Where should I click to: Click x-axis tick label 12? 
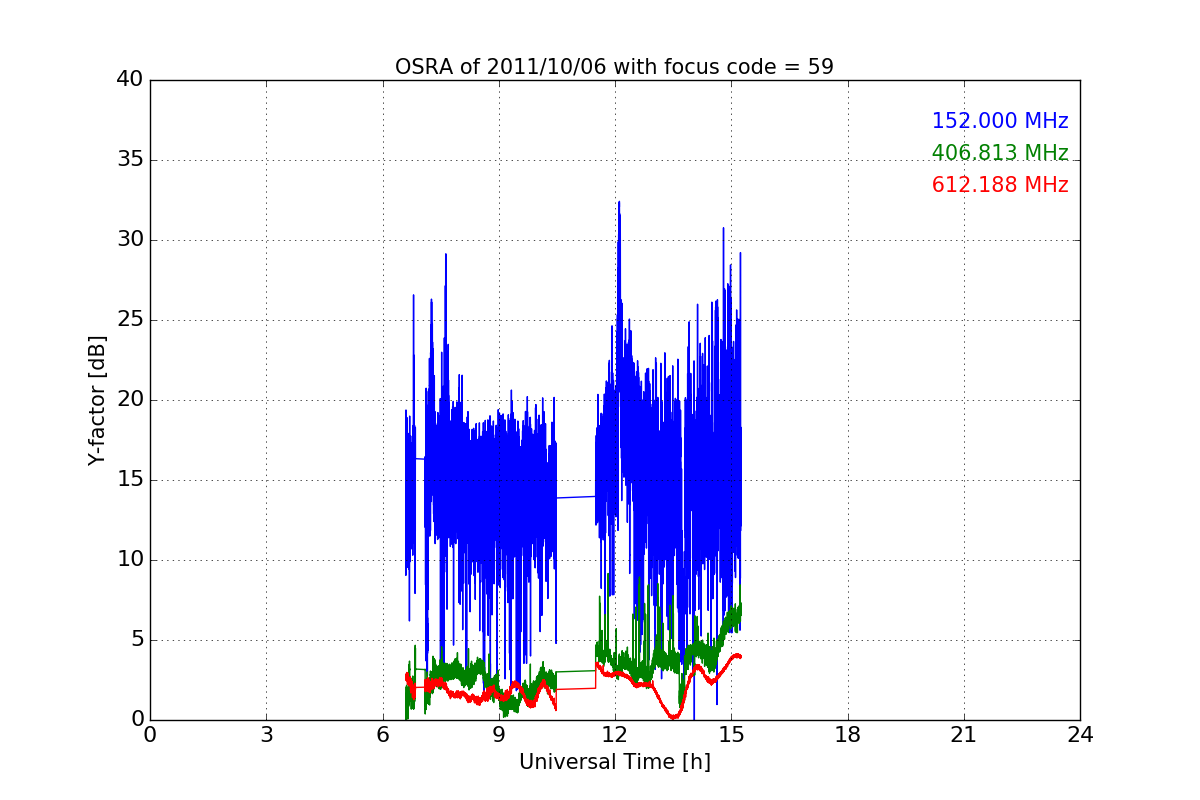(615, 734)
